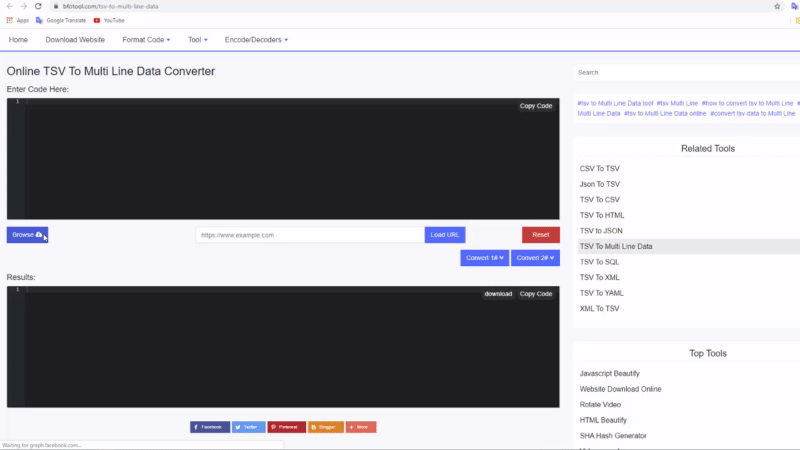Share page via Twitter button
800x450 pixels.
click(249, 427)
